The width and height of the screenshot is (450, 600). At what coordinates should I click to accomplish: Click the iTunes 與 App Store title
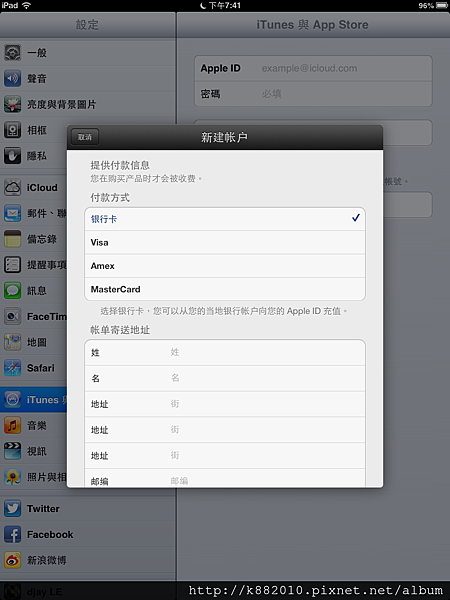[312, 25]
